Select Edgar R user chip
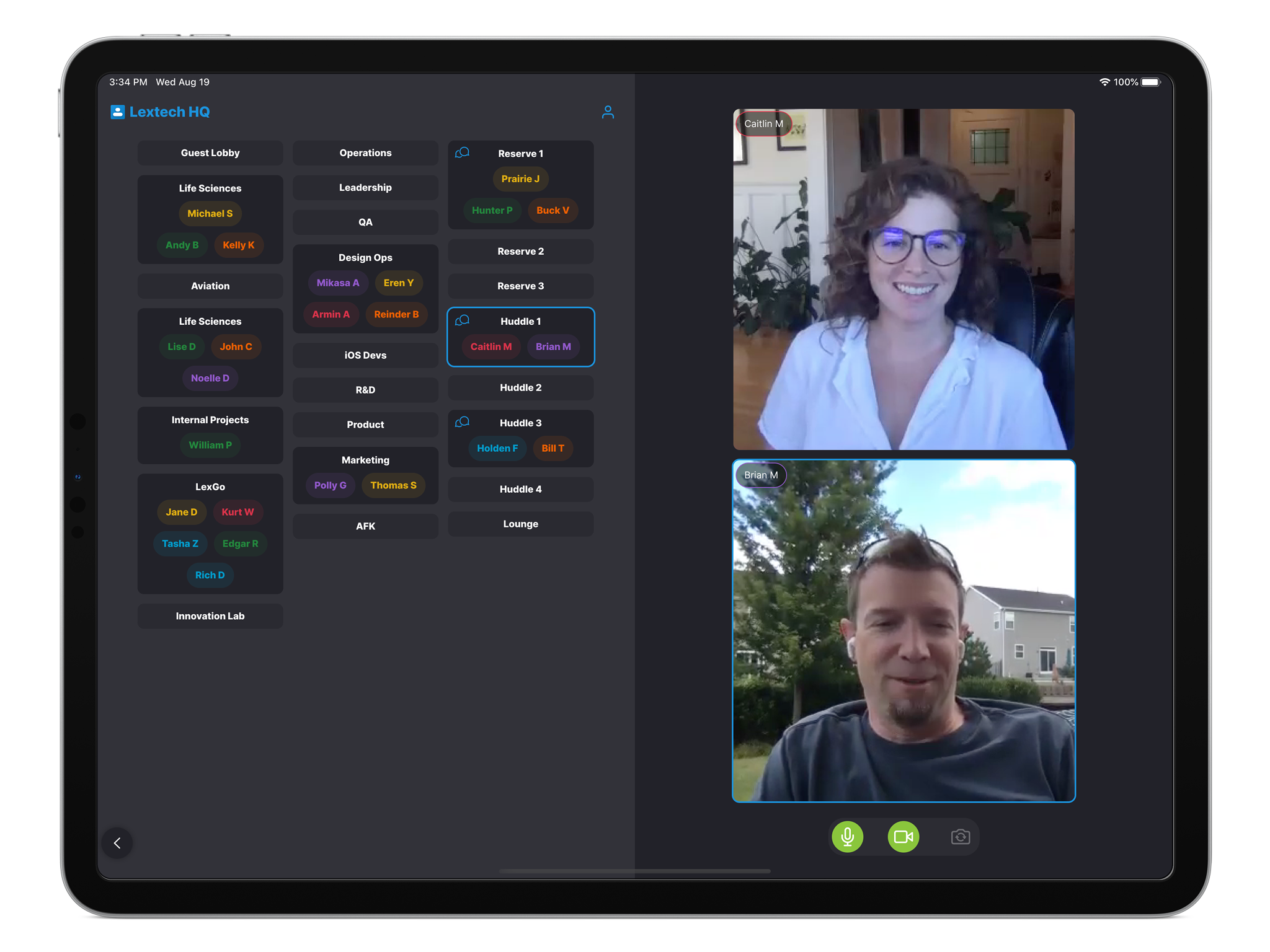This screenshot has height=952, width=1270. (x=241, y=544)
